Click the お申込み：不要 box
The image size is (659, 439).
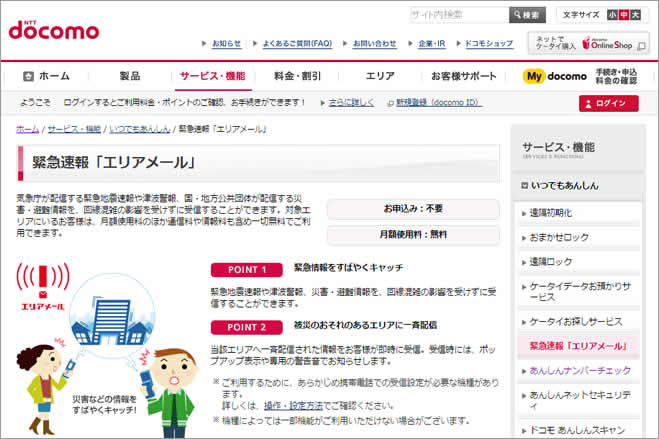413,209
